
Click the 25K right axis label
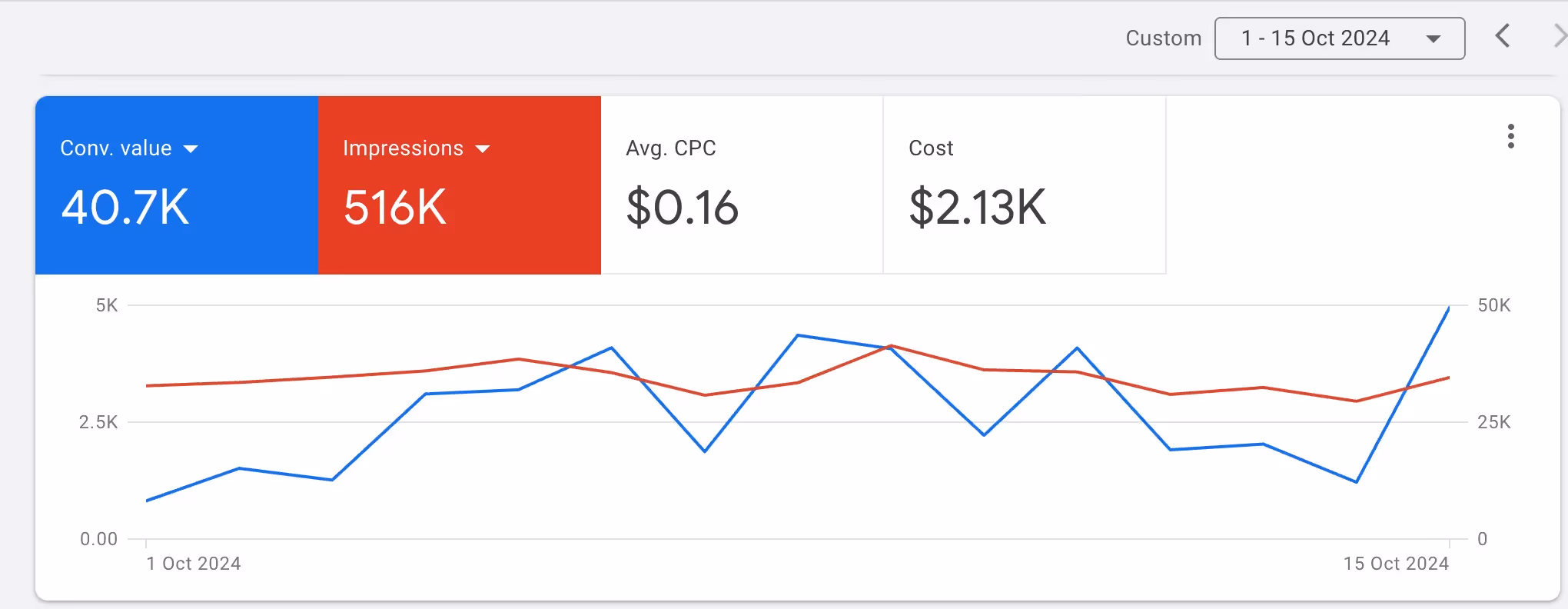[x=1494, y=422]
